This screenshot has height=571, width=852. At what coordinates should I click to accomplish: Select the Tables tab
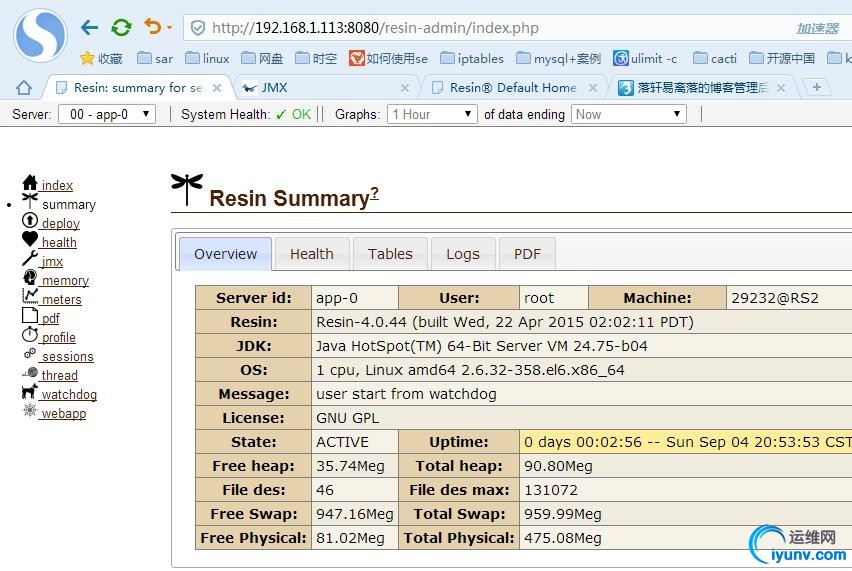390,254
